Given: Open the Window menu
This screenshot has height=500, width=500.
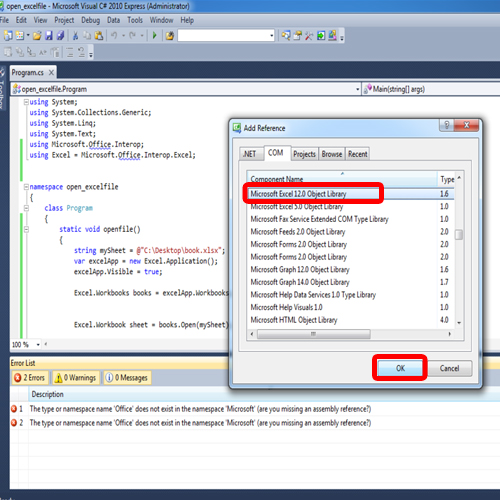Looking at the screenshot, I should 161,20.
